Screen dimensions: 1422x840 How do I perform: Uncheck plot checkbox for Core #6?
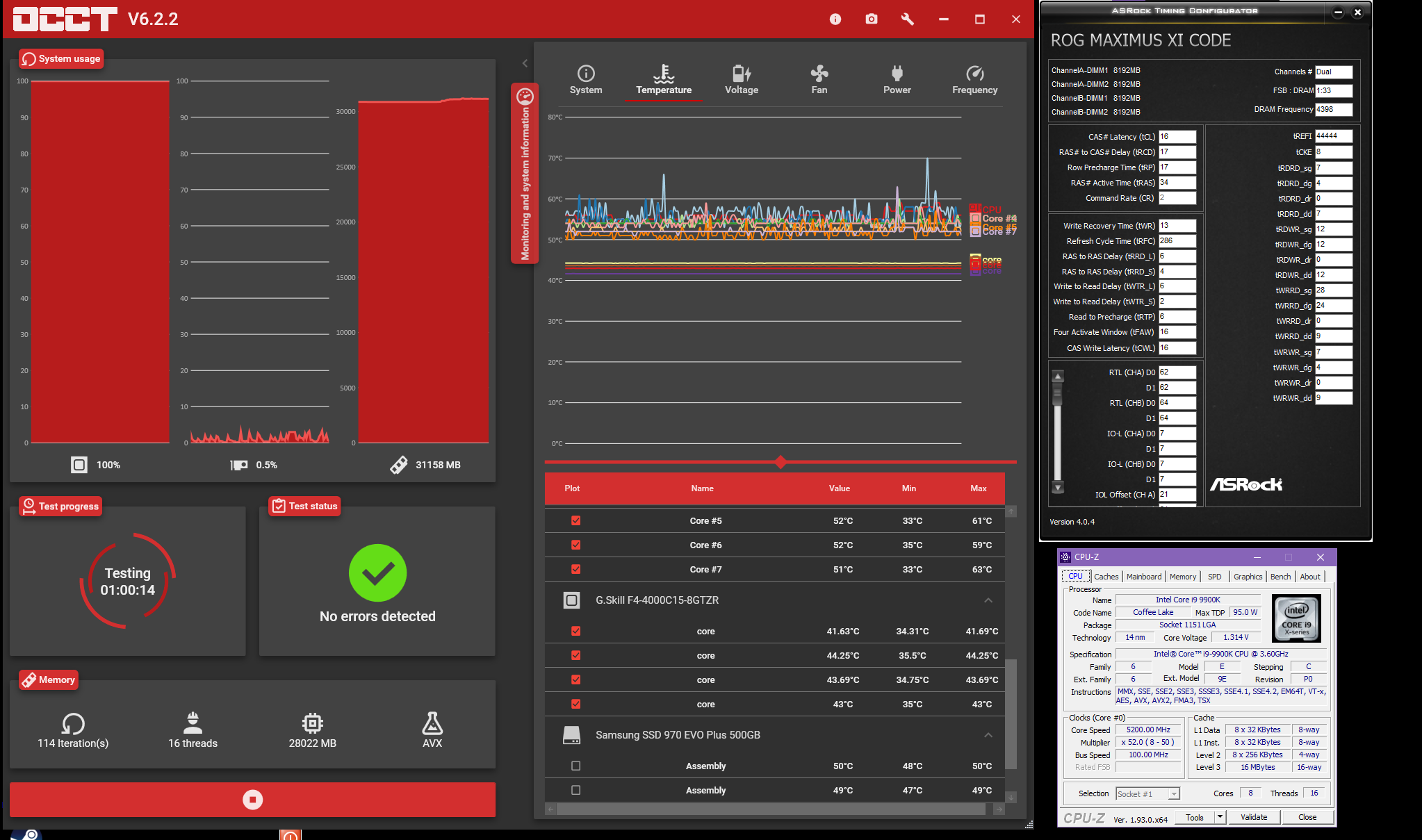[575, 545]
